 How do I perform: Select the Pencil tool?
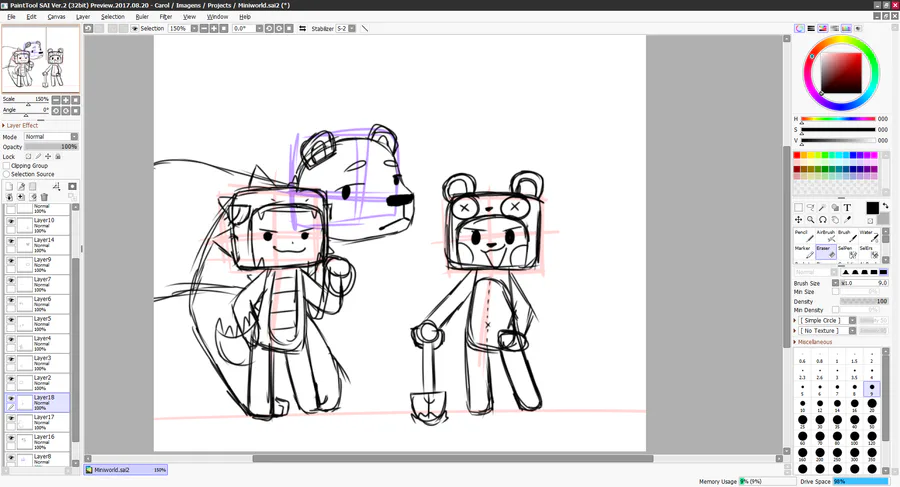[804, 235]
